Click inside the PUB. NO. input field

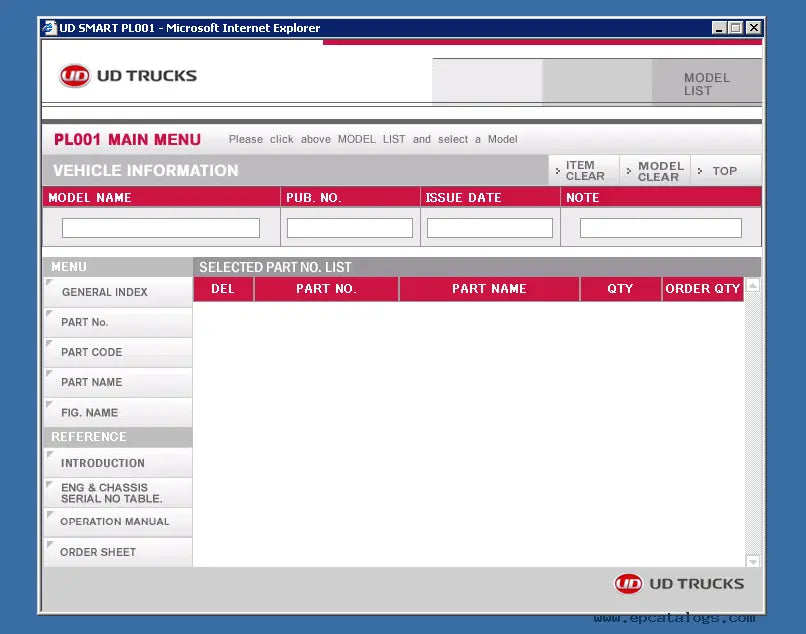coord(349,227)
